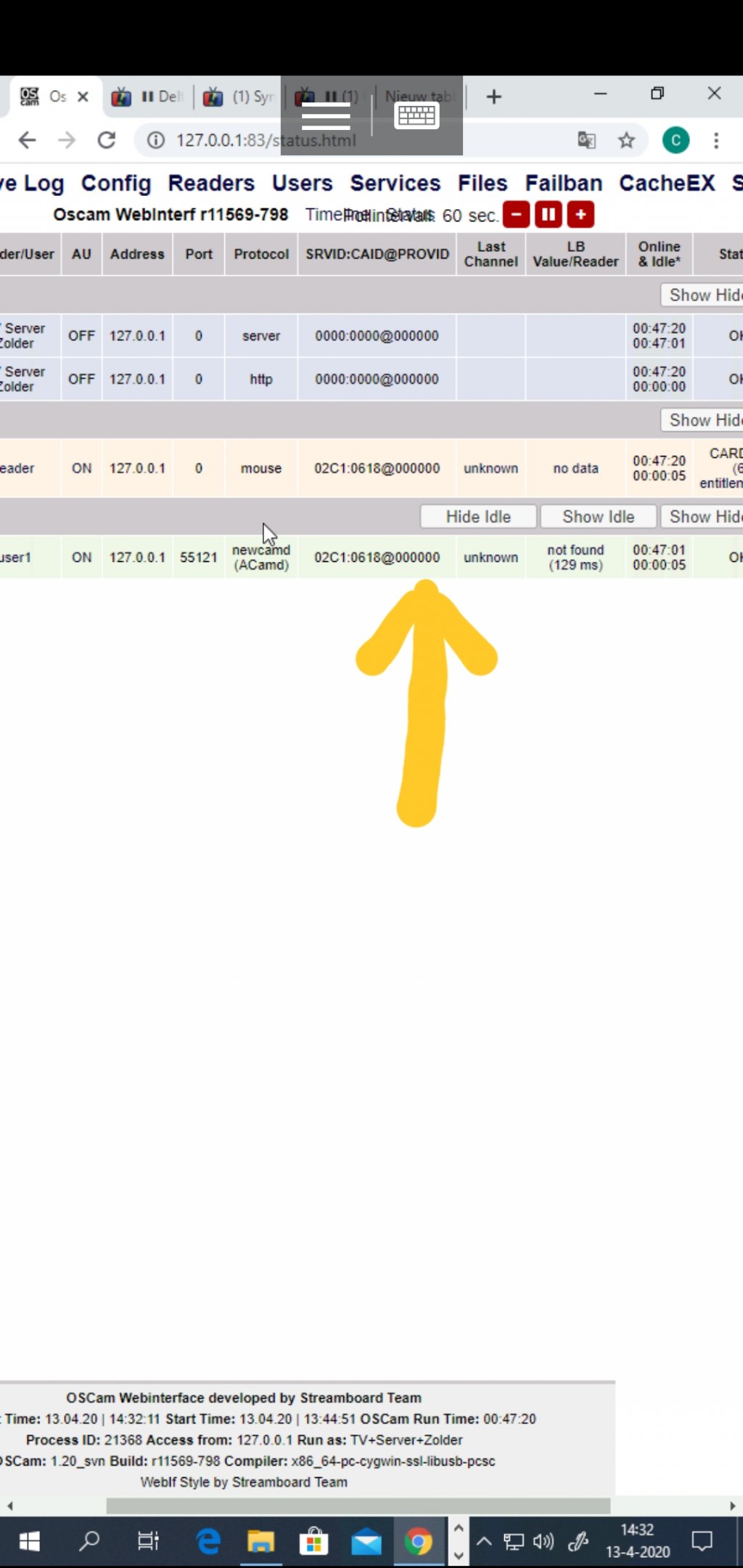Open the network icon in system tray
743x1568 pixels.
click(x=514, y=1541)
